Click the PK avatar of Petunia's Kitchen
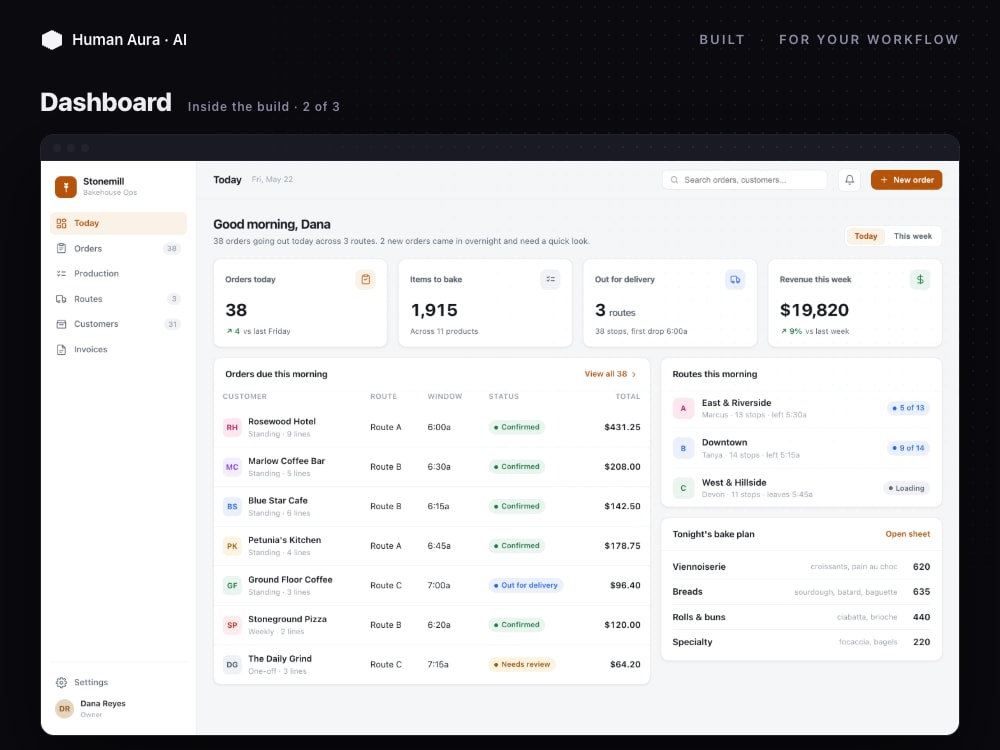The height and width of the screenshot is (750, 1000). point(232,546)
